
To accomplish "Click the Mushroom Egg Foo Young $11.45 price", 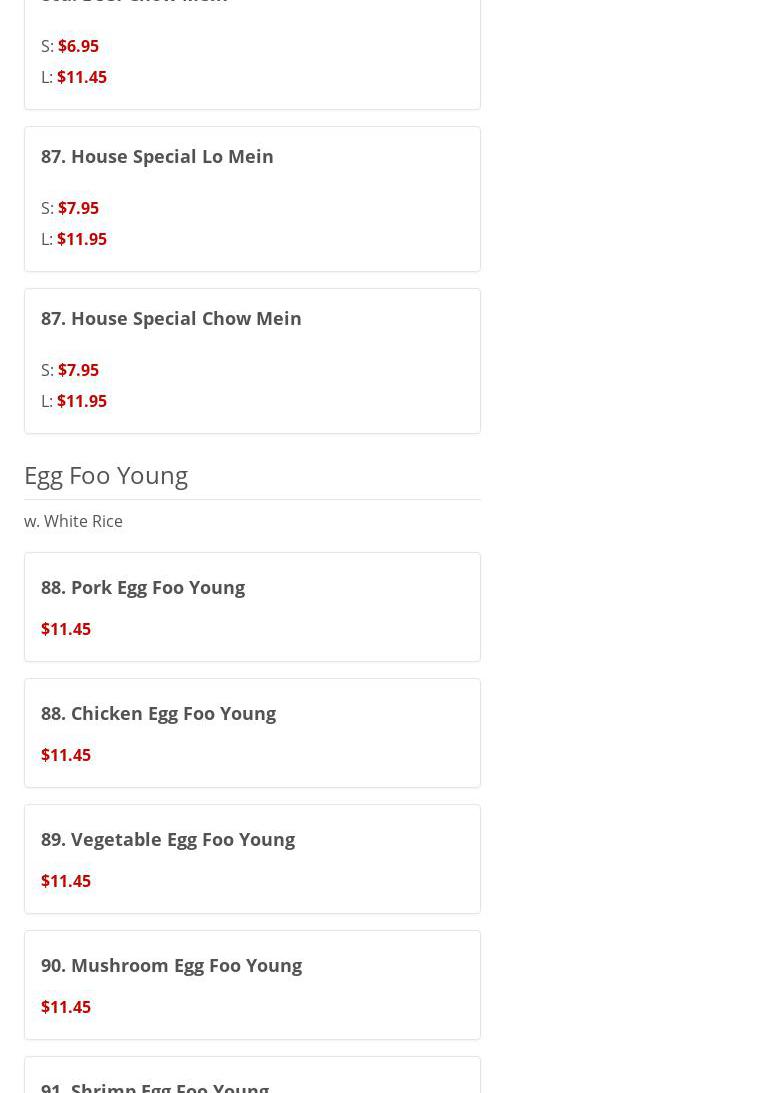I will pos(66,1007).
